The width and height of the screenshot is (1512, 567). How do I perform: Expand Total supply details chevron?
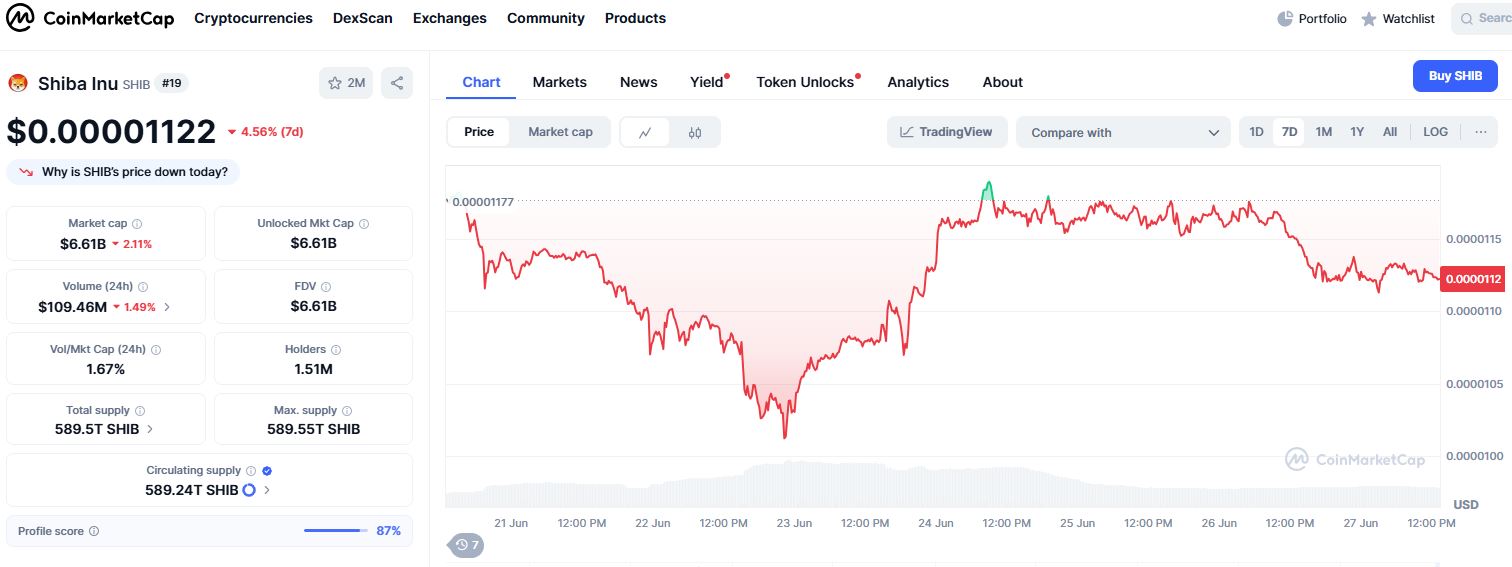point(150,429)
